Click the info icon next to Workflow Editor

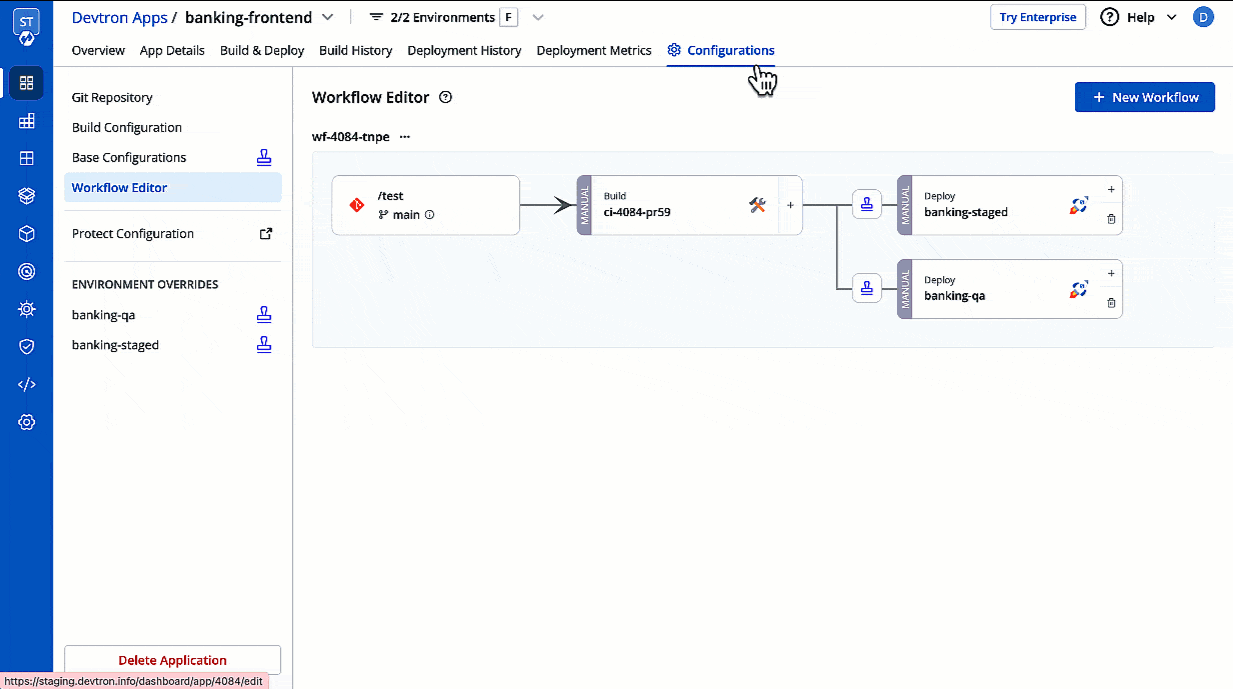pos(445,97)
